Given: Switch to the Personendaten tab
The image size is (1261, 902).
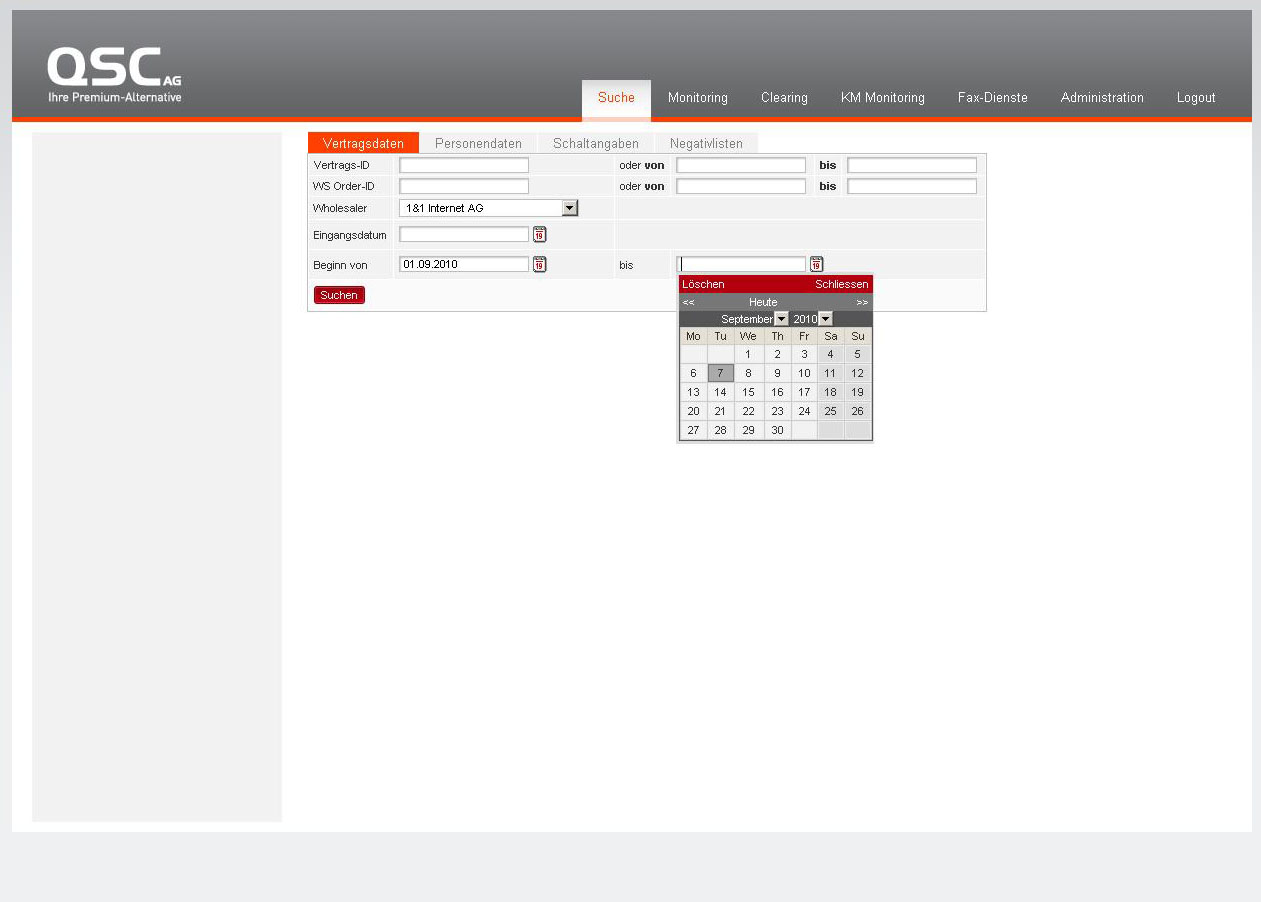Looking at the screenshot, I should [x=478, y=143].
